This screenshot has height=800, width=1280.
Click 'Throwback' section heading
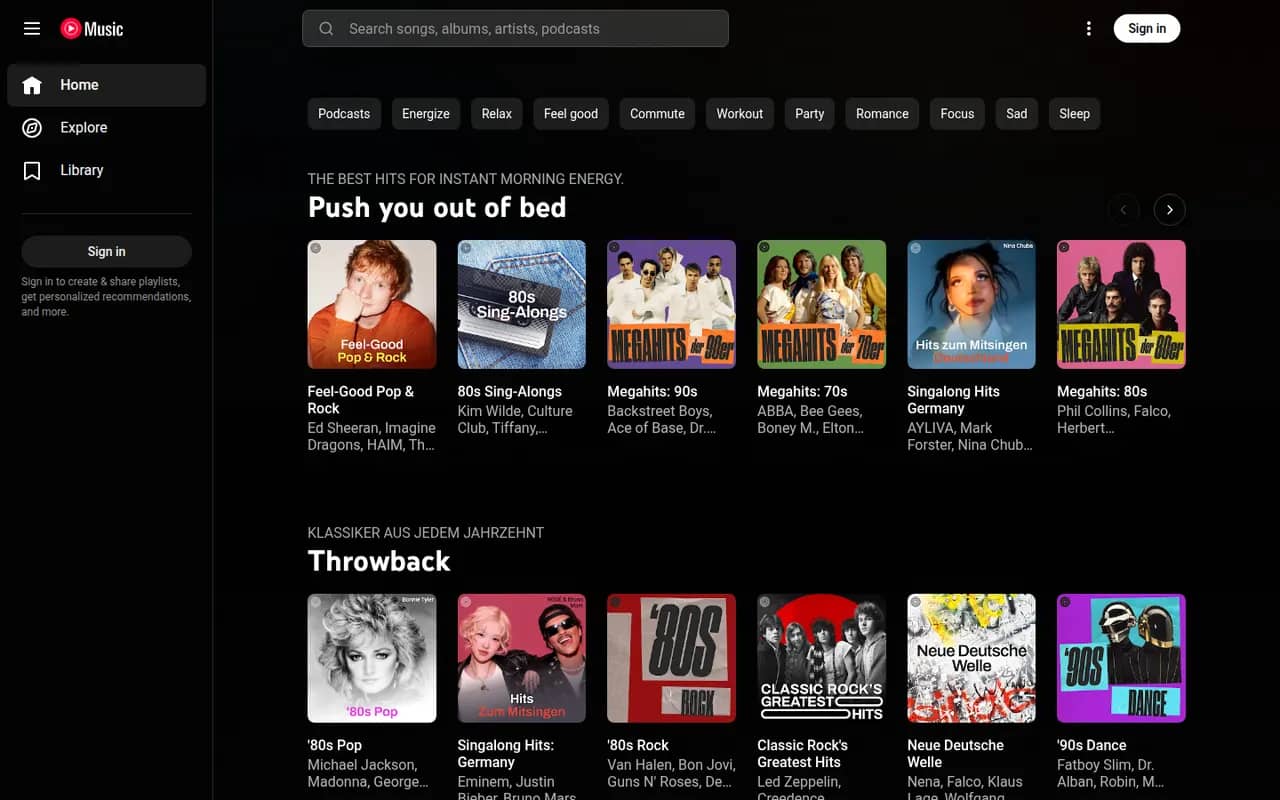[379, 561]
